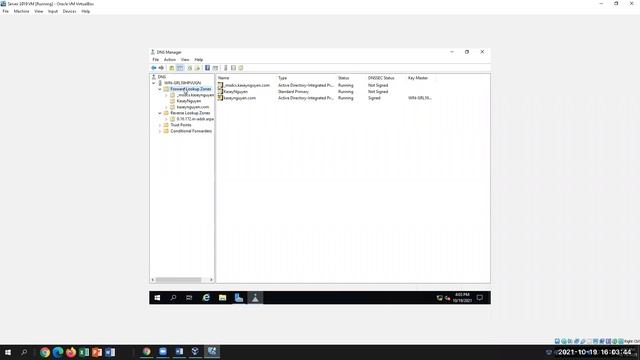This screenshot has height=360, width=640.
Task: Expand Conditional Forwarders node
Action: tap(160, 131)
